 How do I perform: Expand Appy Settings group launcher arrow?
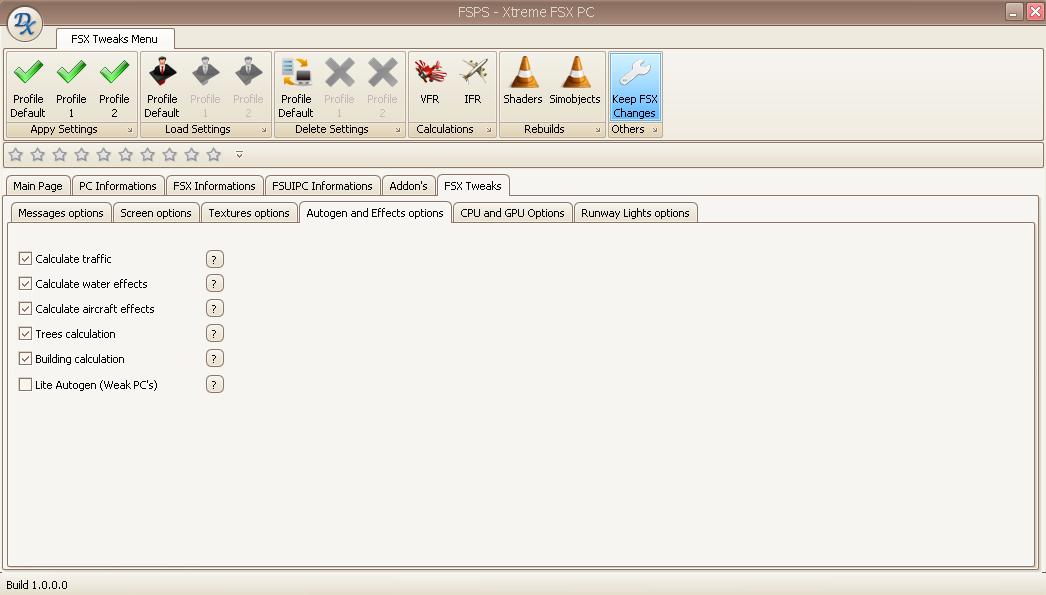pyautogui.click(x=130, y=130)
